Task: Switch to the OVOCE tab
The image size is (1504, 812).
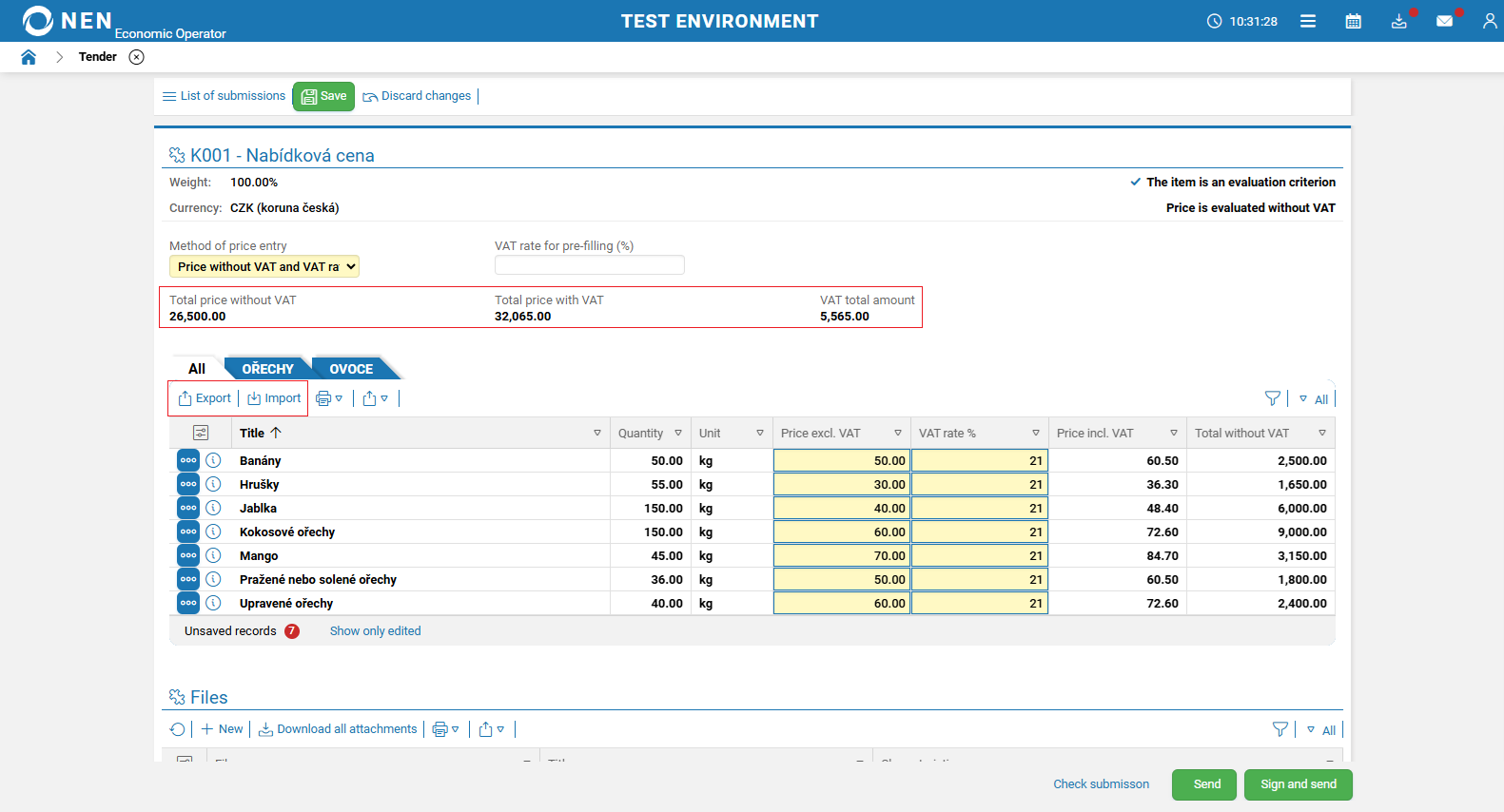Action: point(351,369)
